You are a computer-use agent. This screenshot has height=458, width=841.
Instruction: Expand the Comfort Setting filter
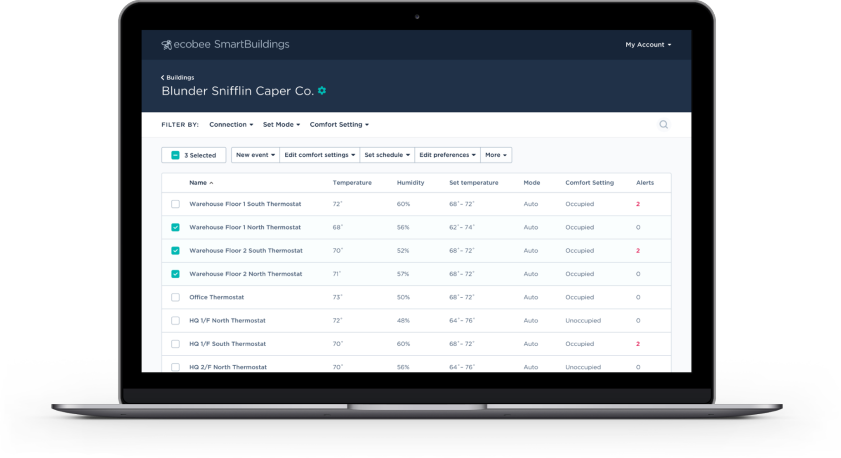(x=339, y=124)
